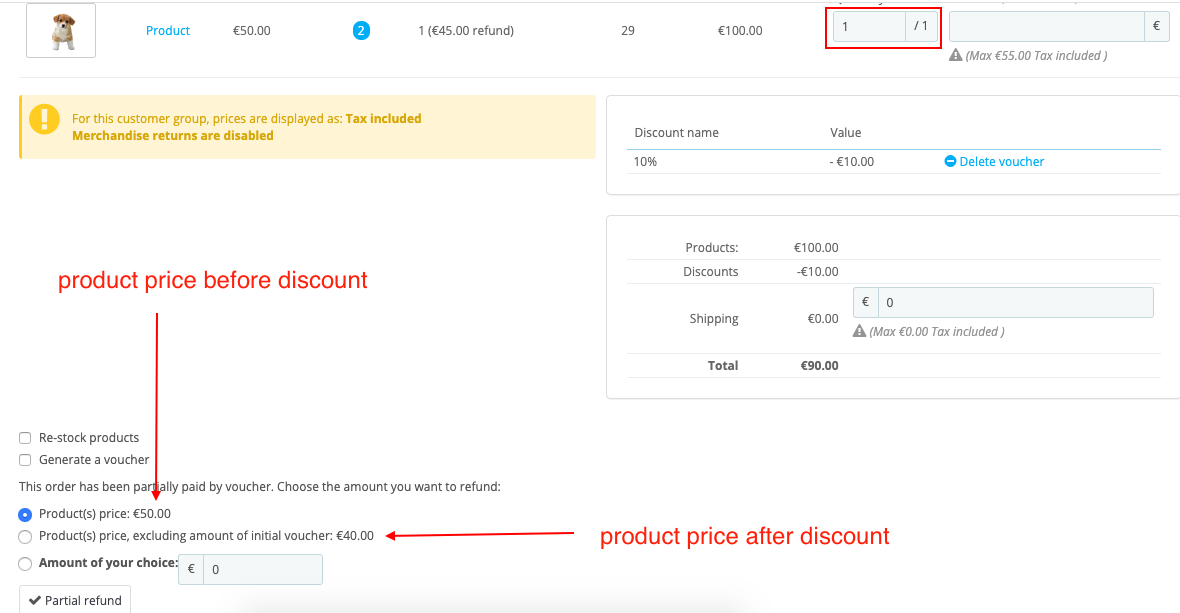This screenshot has width=1180, height=613.
Task: Click the blue quantity badge showing 2
Action: (x=361, y=31)
